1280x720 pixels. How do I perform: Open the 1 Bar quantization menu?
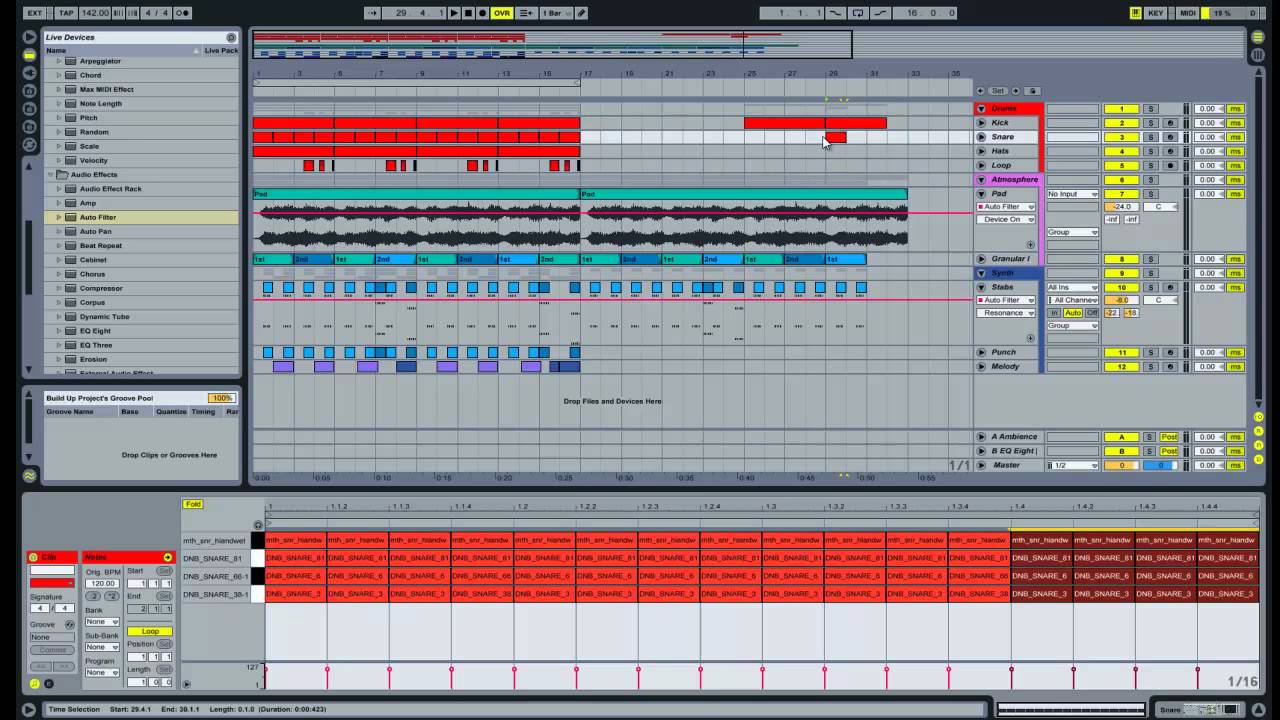pos(555,13)
